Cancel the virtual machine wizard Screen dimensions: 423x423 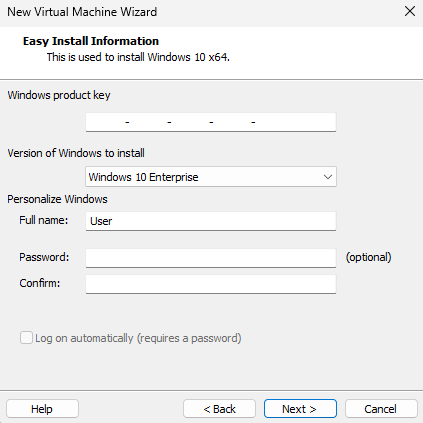pyautogui.click(x=381, y=409)
